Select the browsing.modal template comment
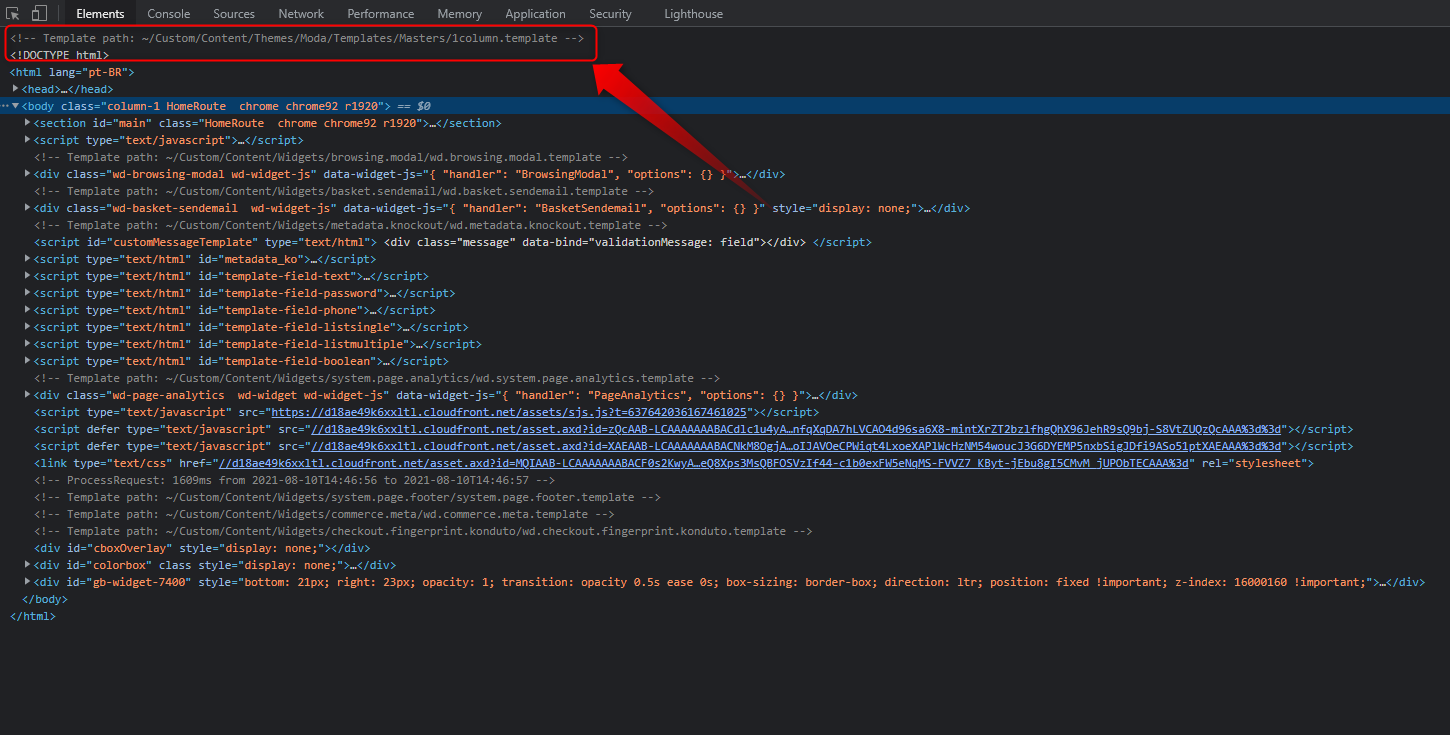Image resolution: width=1450 pixels, height=735 pixels. [331, 157]
